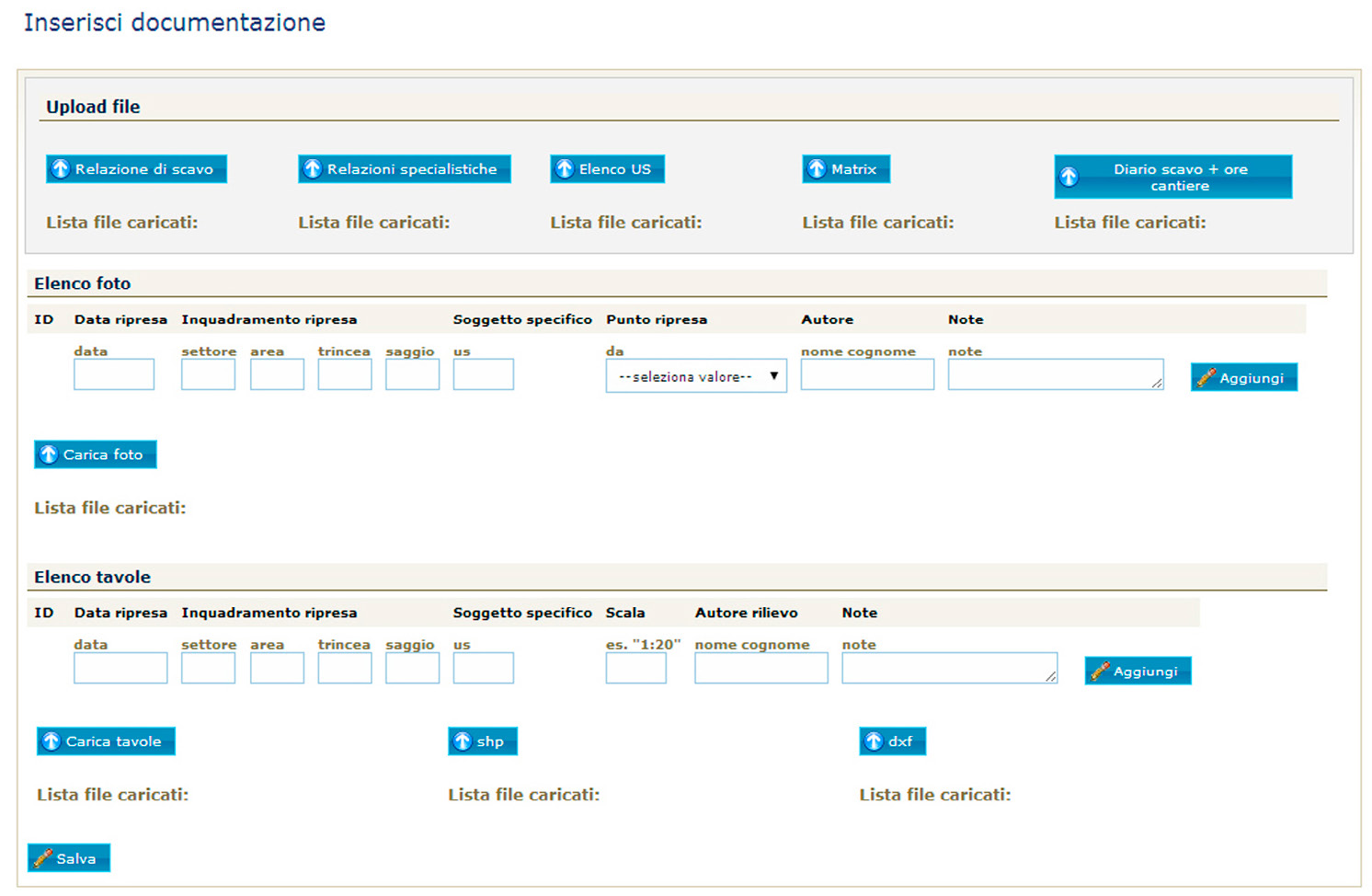Click 'Lista file caricati:' under the shp button
The image size is (1372, 896).
coord(524,795)
